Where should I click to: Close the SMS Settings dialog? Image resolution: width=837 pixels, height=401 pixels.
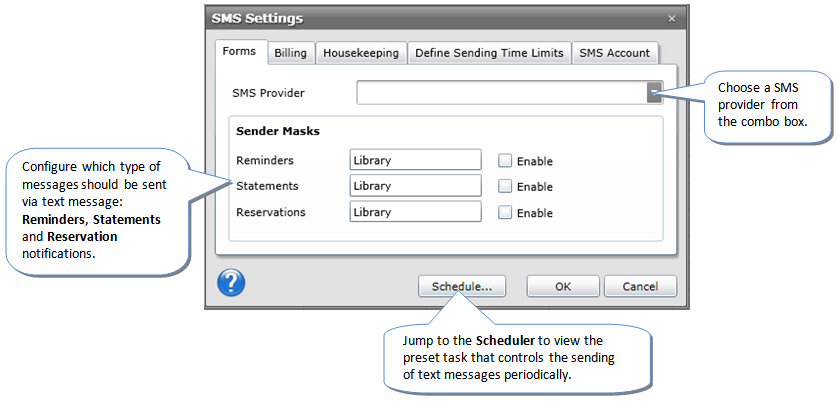671,18
